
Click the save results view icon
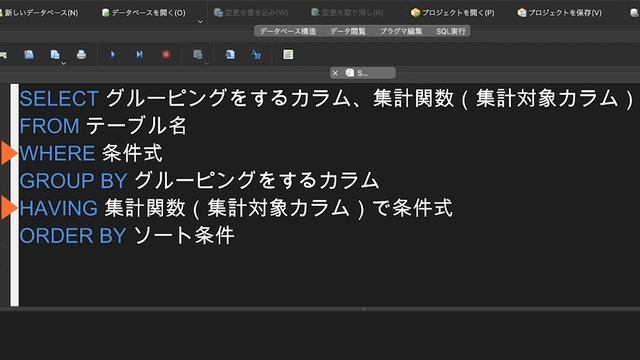point(198,54)
